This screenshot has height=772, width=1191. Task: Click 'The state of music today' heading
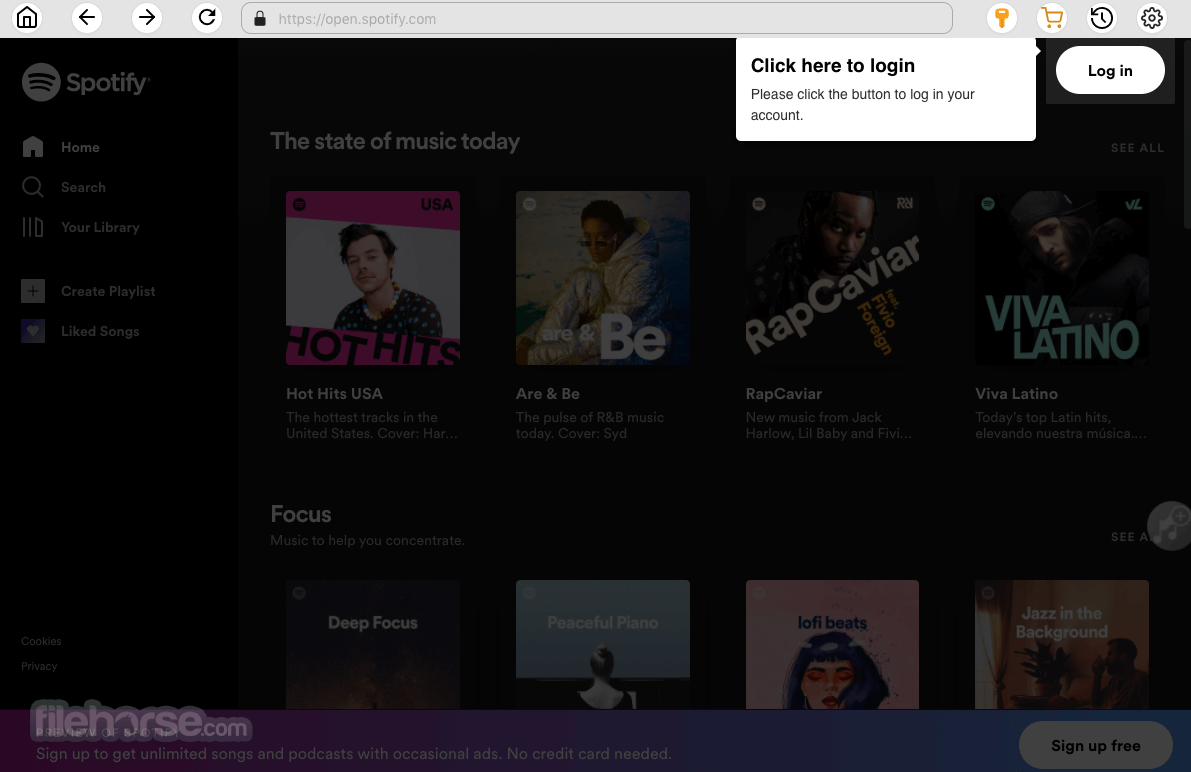coord(395,141)
